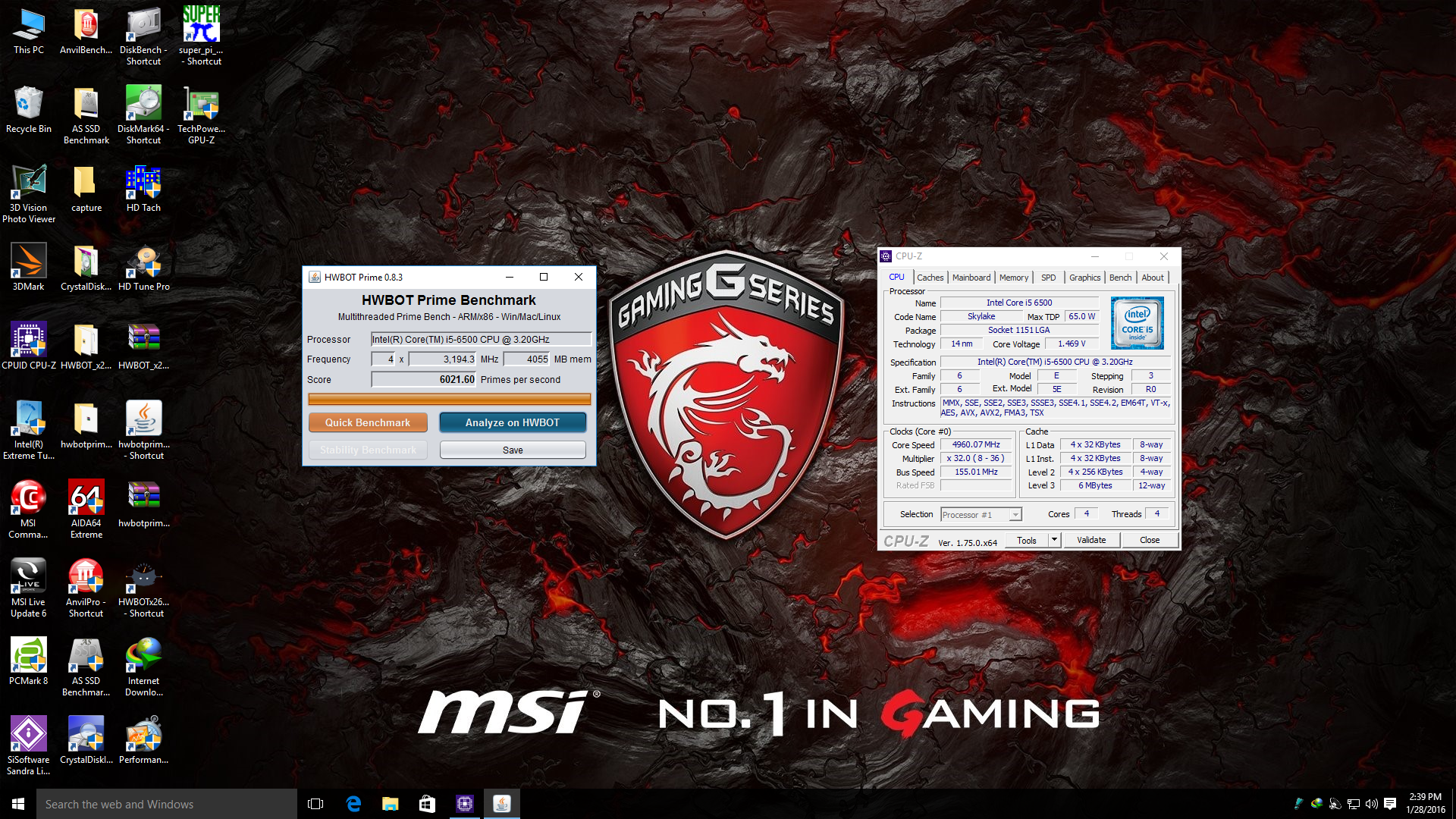The height and width of the screenshot is (819, 1456).
Task: Open volume control in system tray
Action: [1371, 804]
